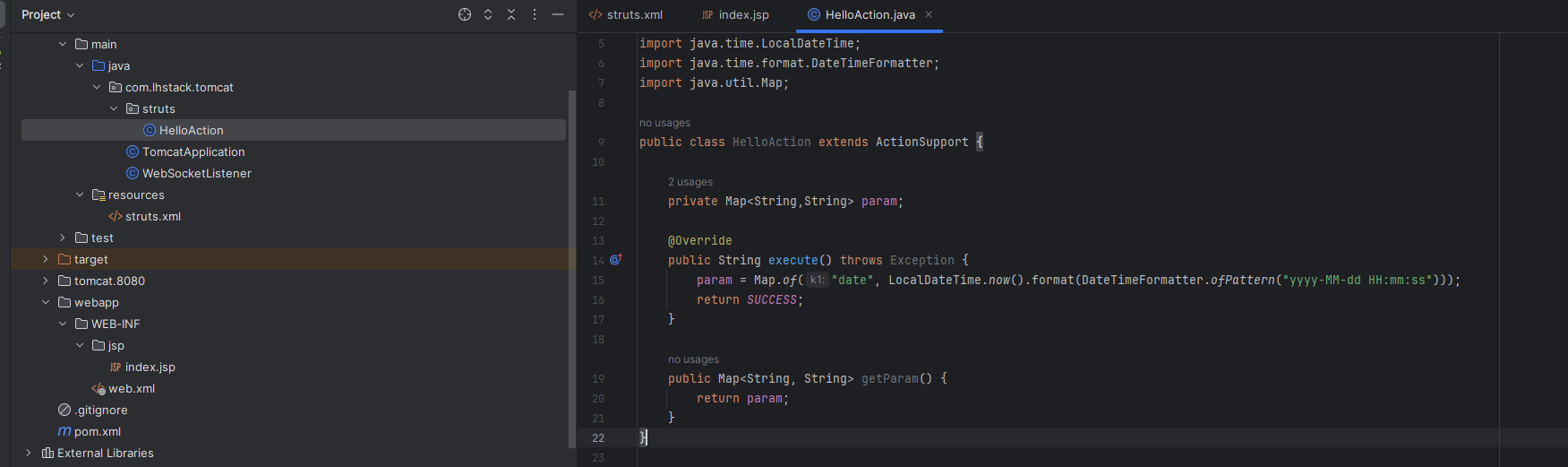Screen dimensions: 1568x467
Task: Click the override gutter icon at line 14
Action: (x=615, y=260)
